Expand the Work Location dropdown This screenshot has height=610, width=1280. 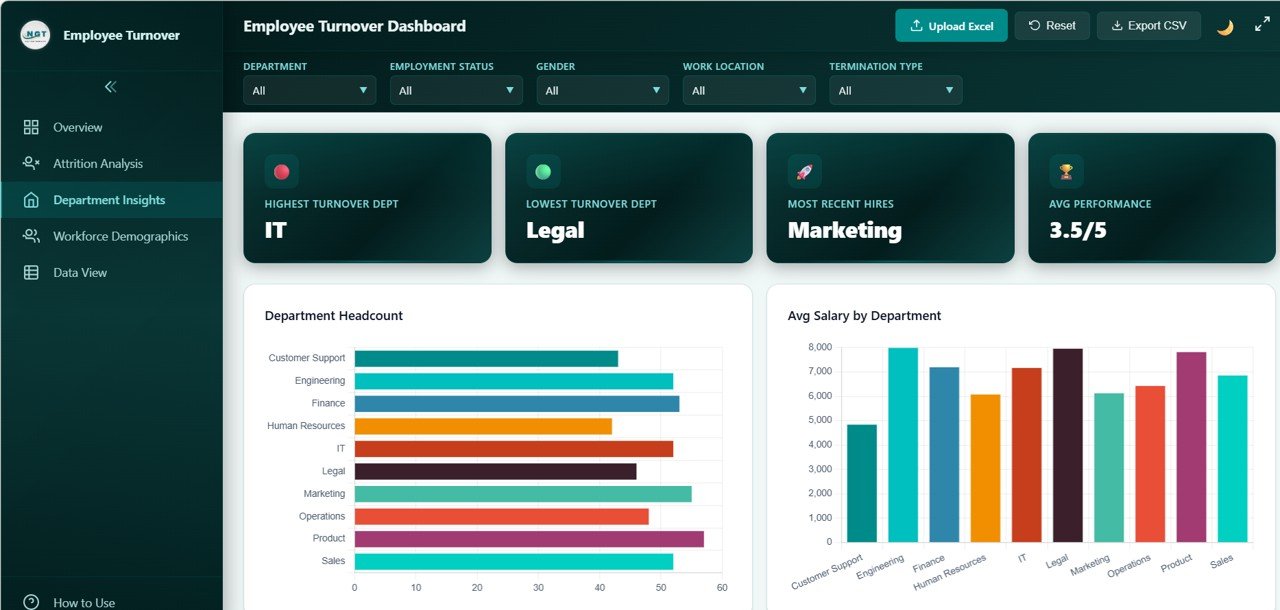click(748, 89)
